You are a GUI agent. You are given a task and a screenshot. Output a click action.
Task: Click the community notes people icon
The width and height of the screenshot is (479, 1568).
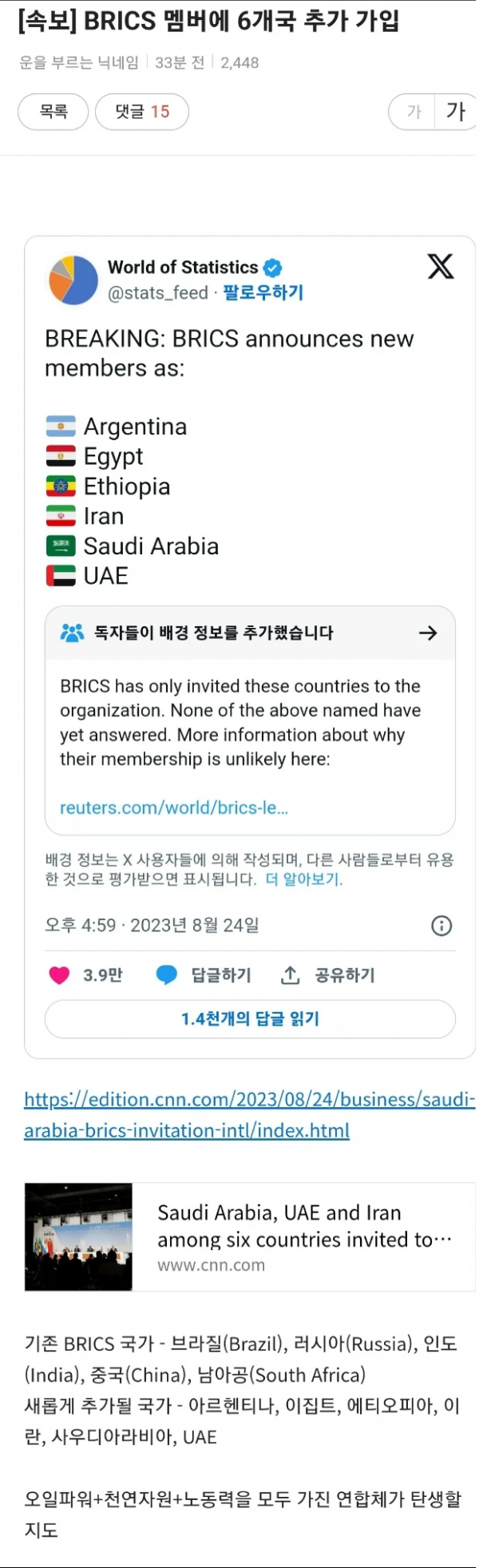click(x=72, y=633)
